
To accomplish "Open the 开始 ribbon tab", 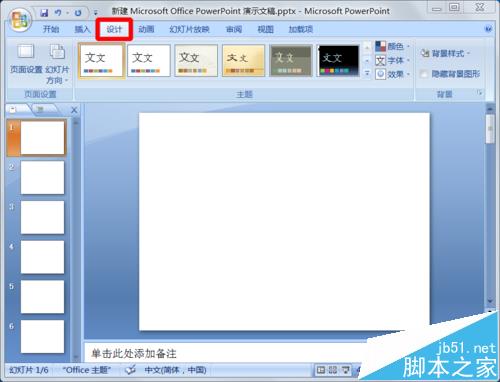I will pyautogui.click(x=51, y=29).
